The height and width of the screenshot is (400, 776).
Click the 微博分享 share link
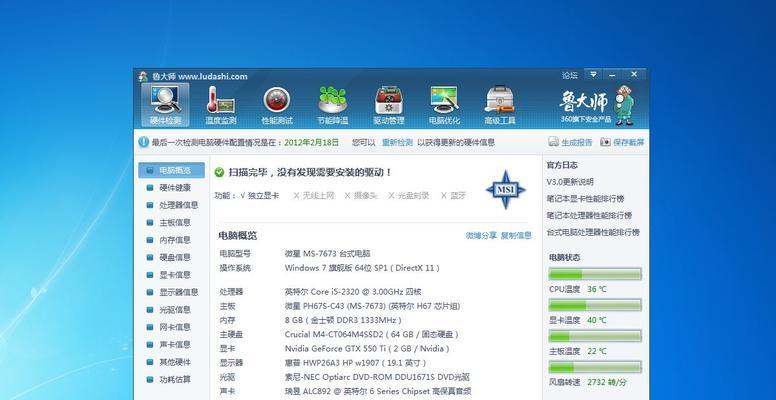[481, 236]
